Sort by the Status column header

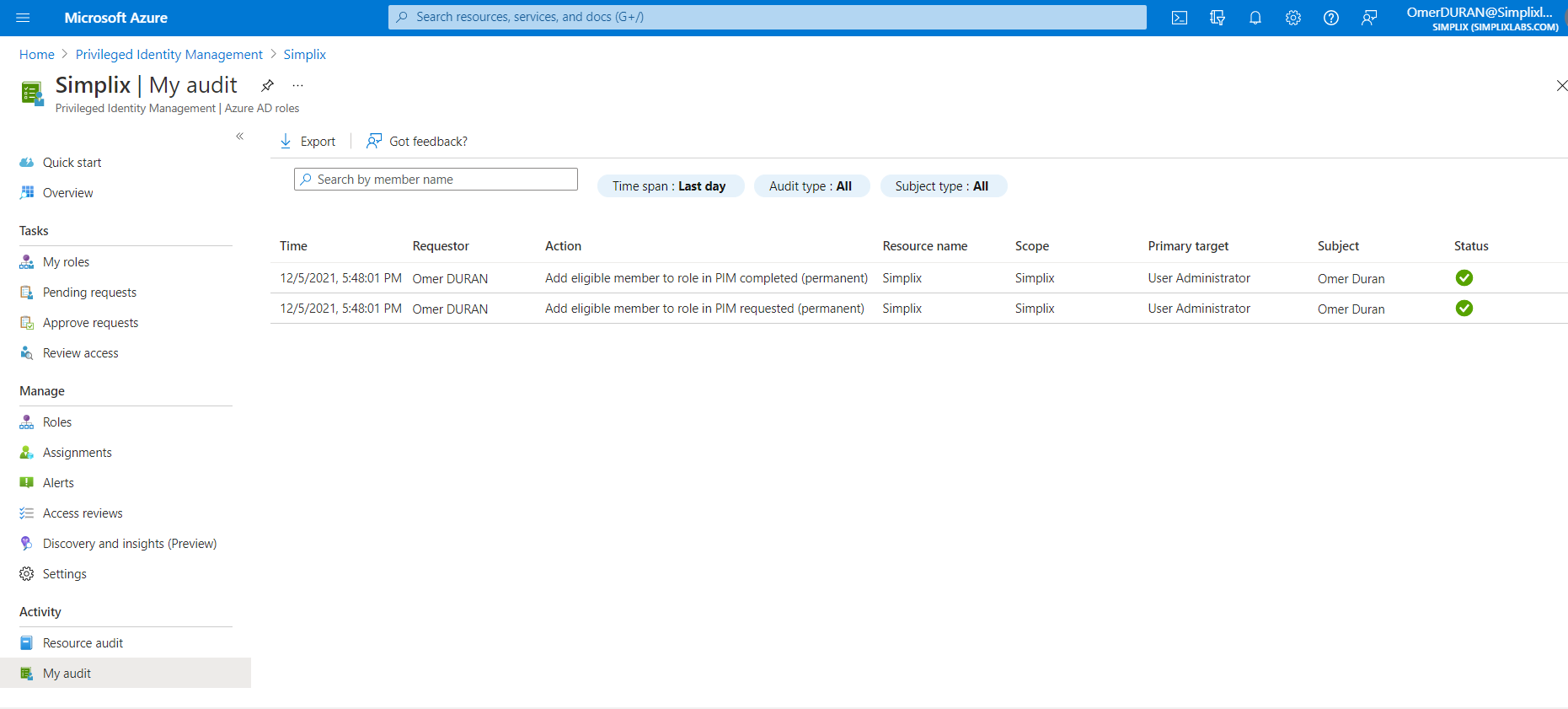(1471, 246)
